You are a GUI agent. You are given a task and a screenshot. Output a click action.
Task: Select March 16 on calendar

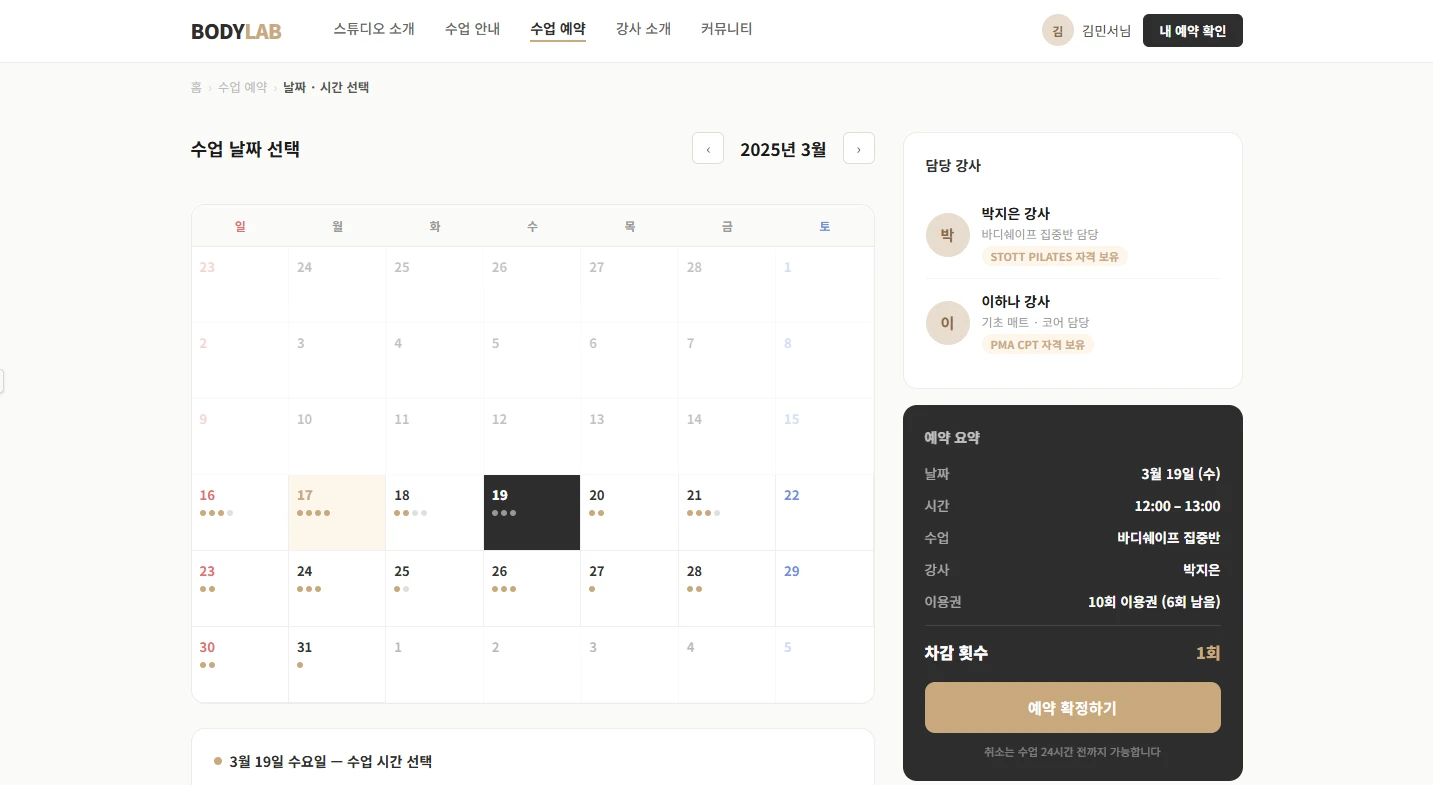240,512
